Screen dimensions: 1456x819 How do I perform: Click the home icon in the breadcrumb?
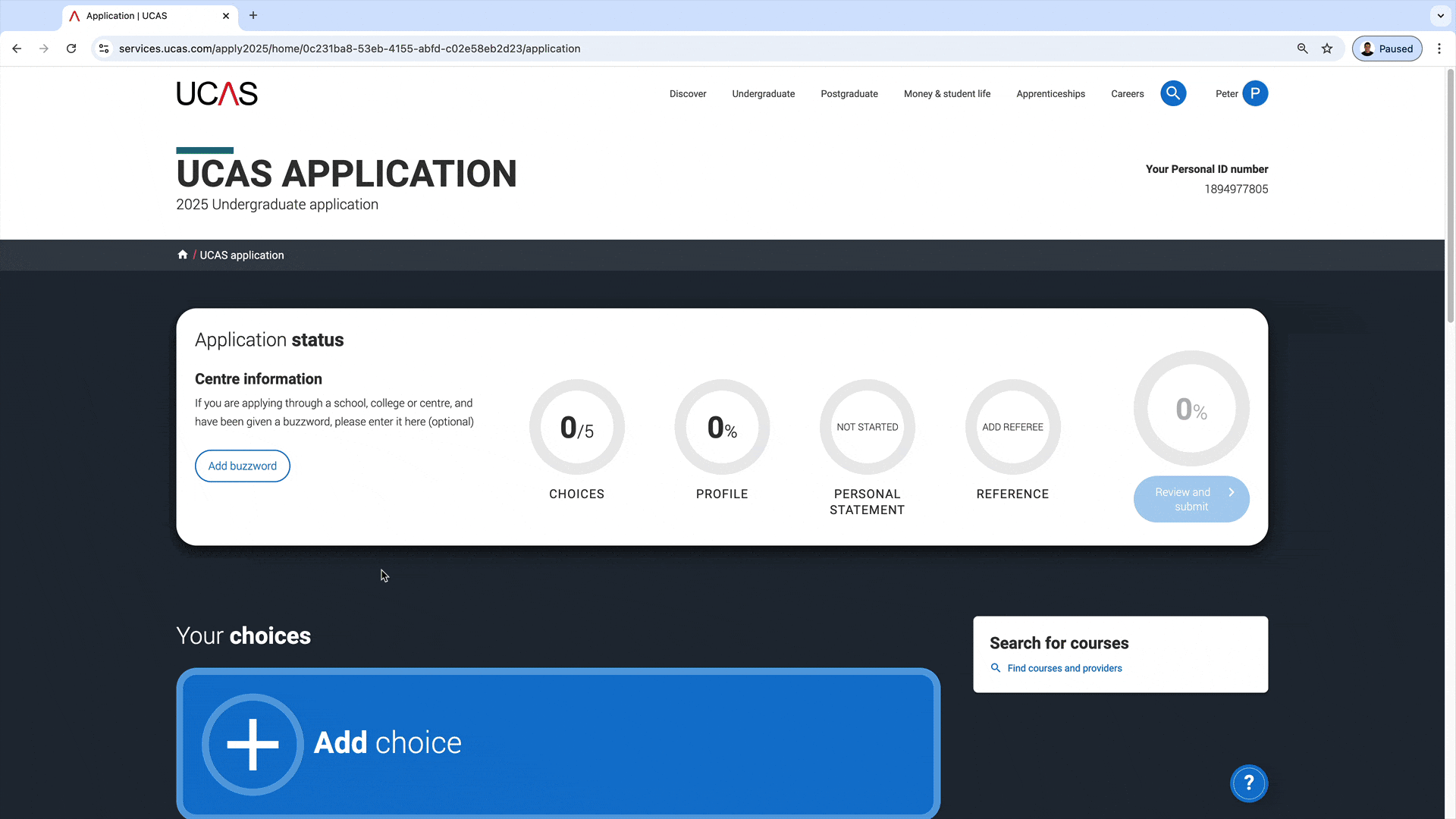click(x=182, y=255)
